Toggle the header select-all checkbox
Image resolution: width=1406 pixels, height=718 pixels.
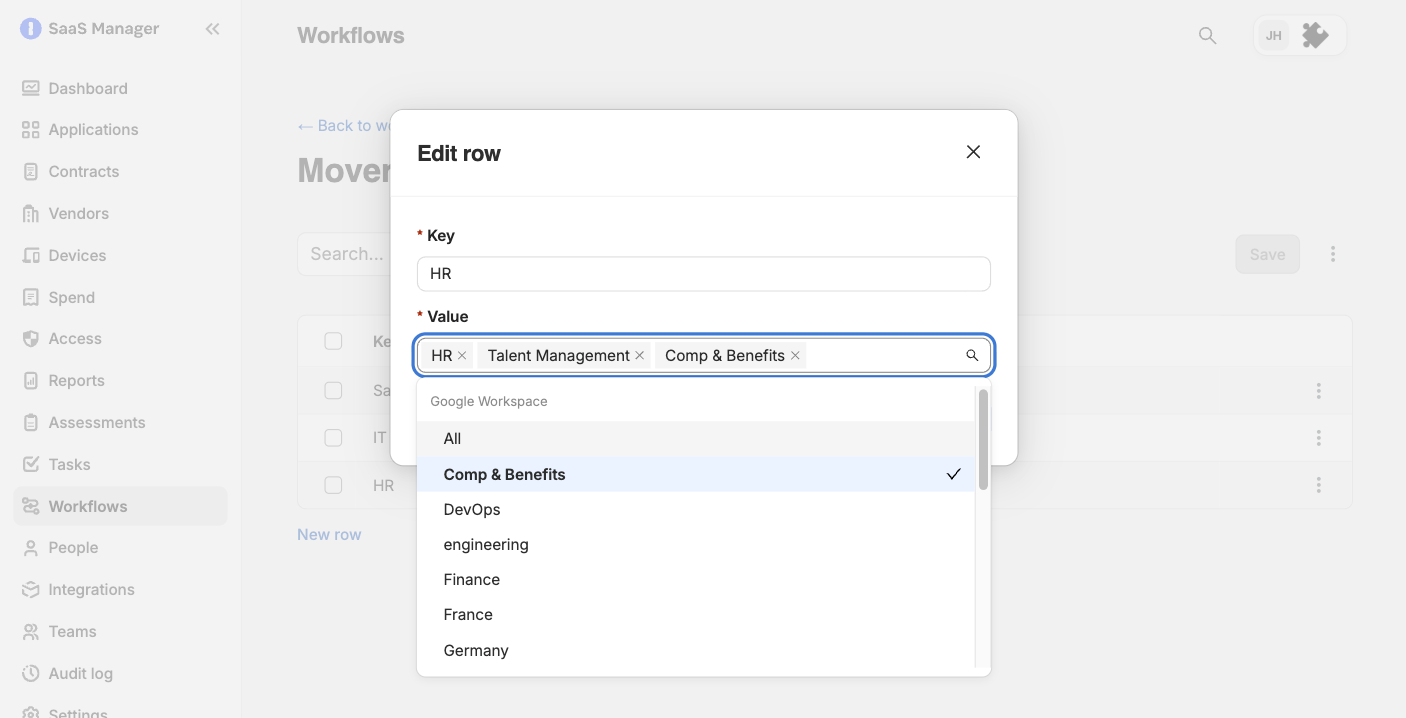[x=333, y=341]
